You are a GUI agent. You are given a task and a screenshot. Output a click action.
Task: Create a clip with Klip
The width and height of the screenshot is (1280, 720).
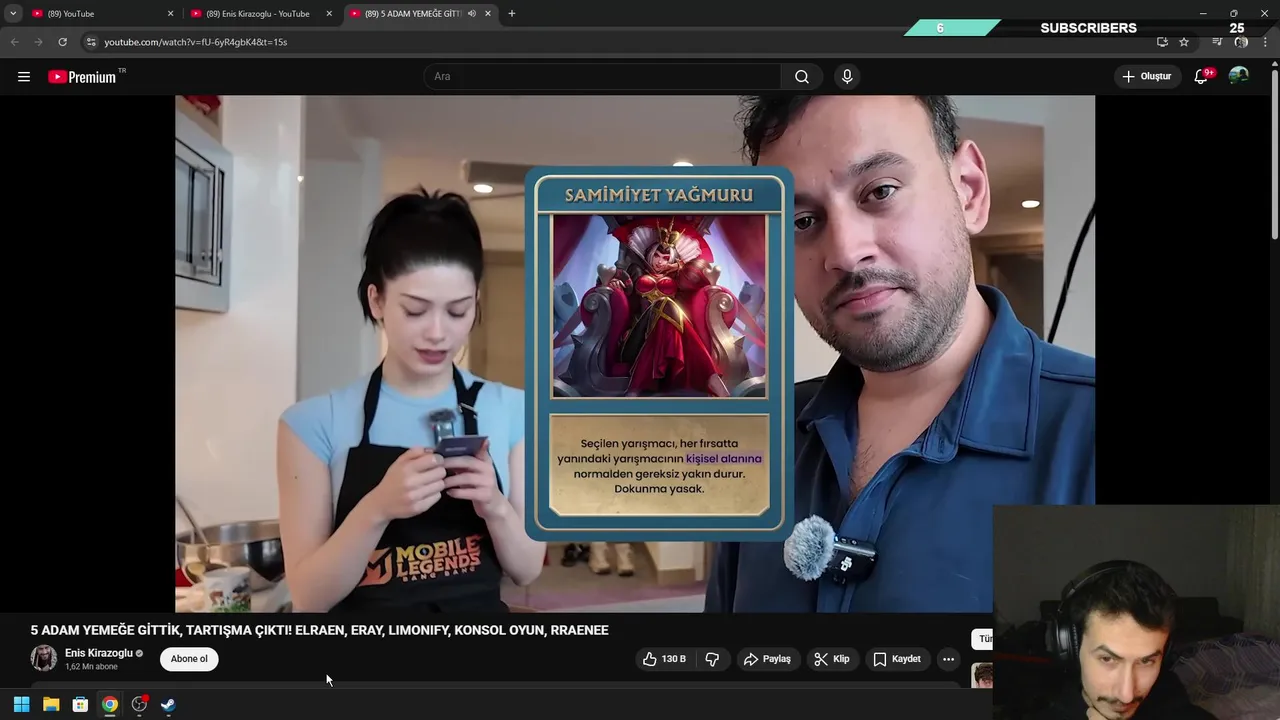[x=832, y=659]
